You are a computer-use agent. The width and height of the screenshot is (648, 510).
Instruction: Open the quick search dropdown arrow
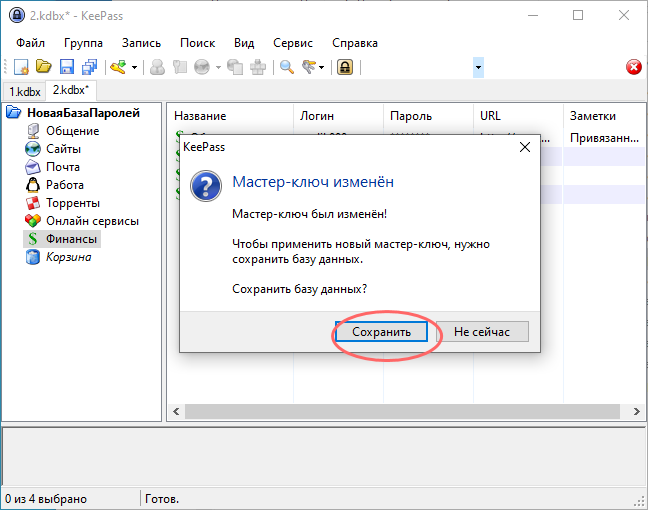[478, 67]
